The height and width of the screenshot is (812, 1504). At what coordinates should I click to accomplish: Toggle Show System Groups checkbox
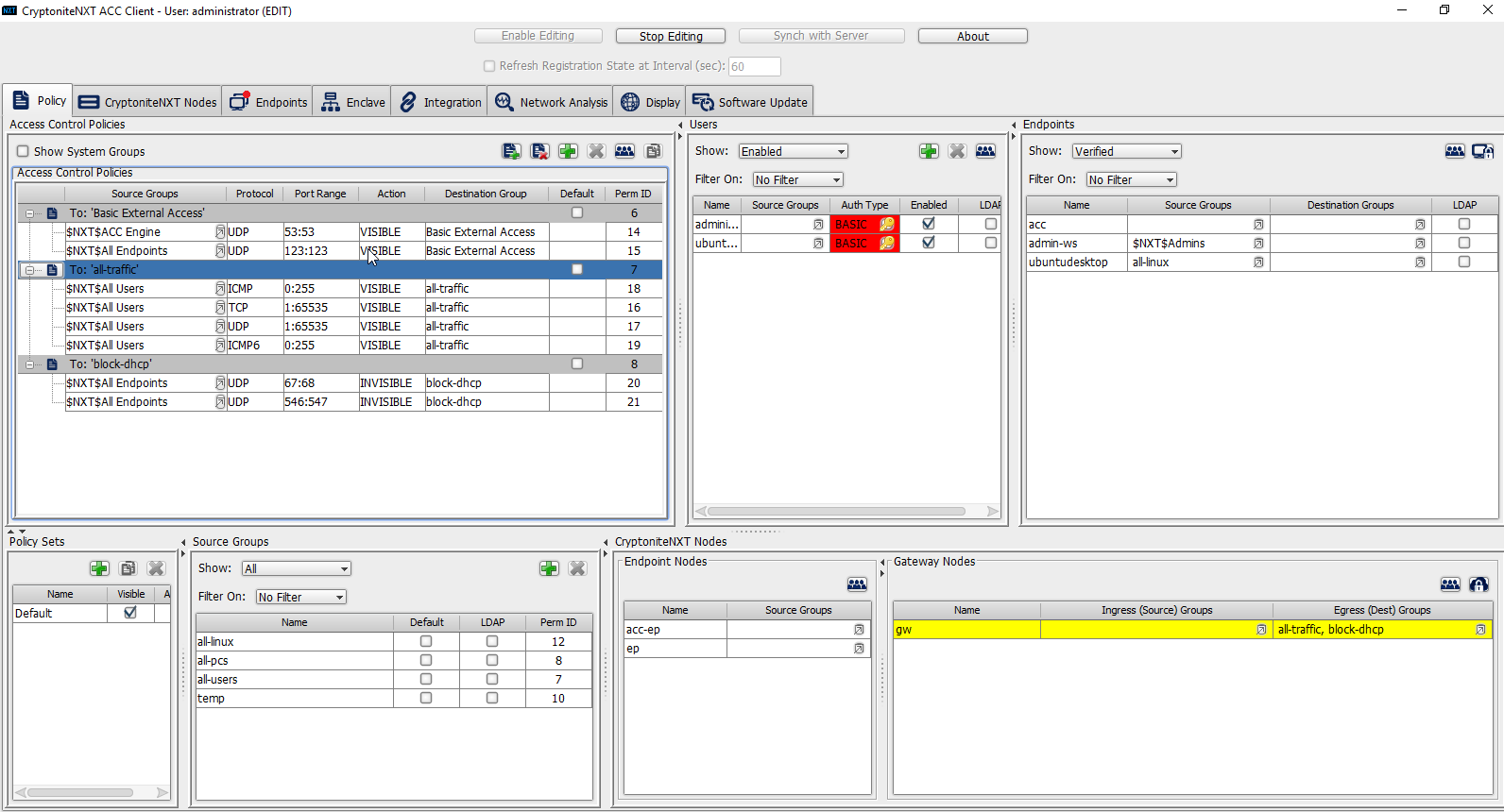click(23, 151)
